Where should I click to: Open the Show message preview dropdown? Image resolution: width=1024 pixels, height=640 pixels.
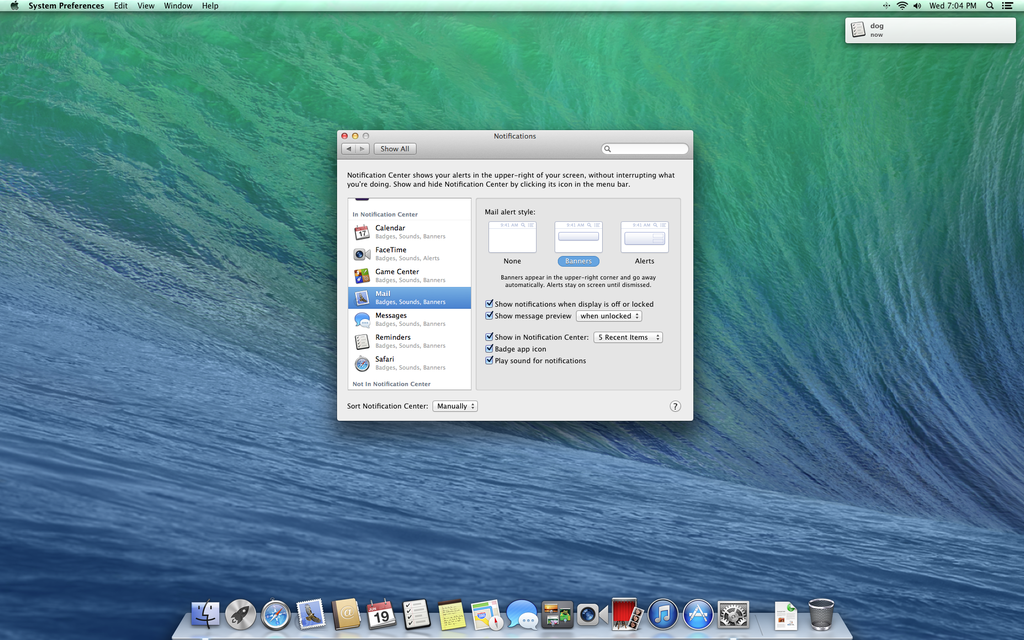tap(609, 315)
